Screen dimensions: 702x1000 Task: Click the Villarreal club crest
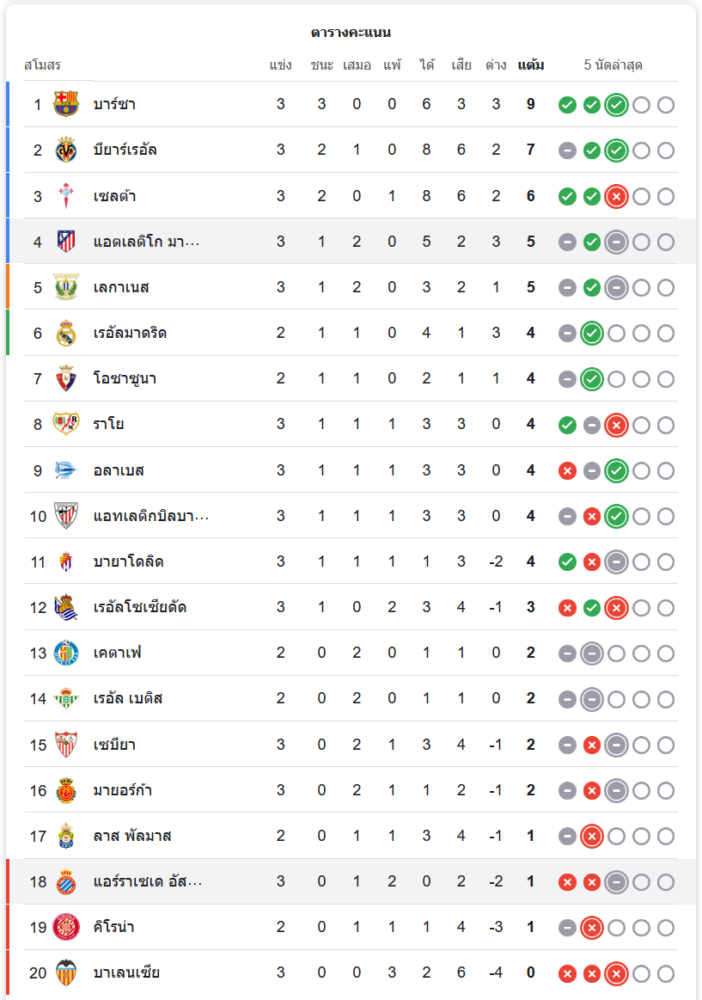click(66, 150)
